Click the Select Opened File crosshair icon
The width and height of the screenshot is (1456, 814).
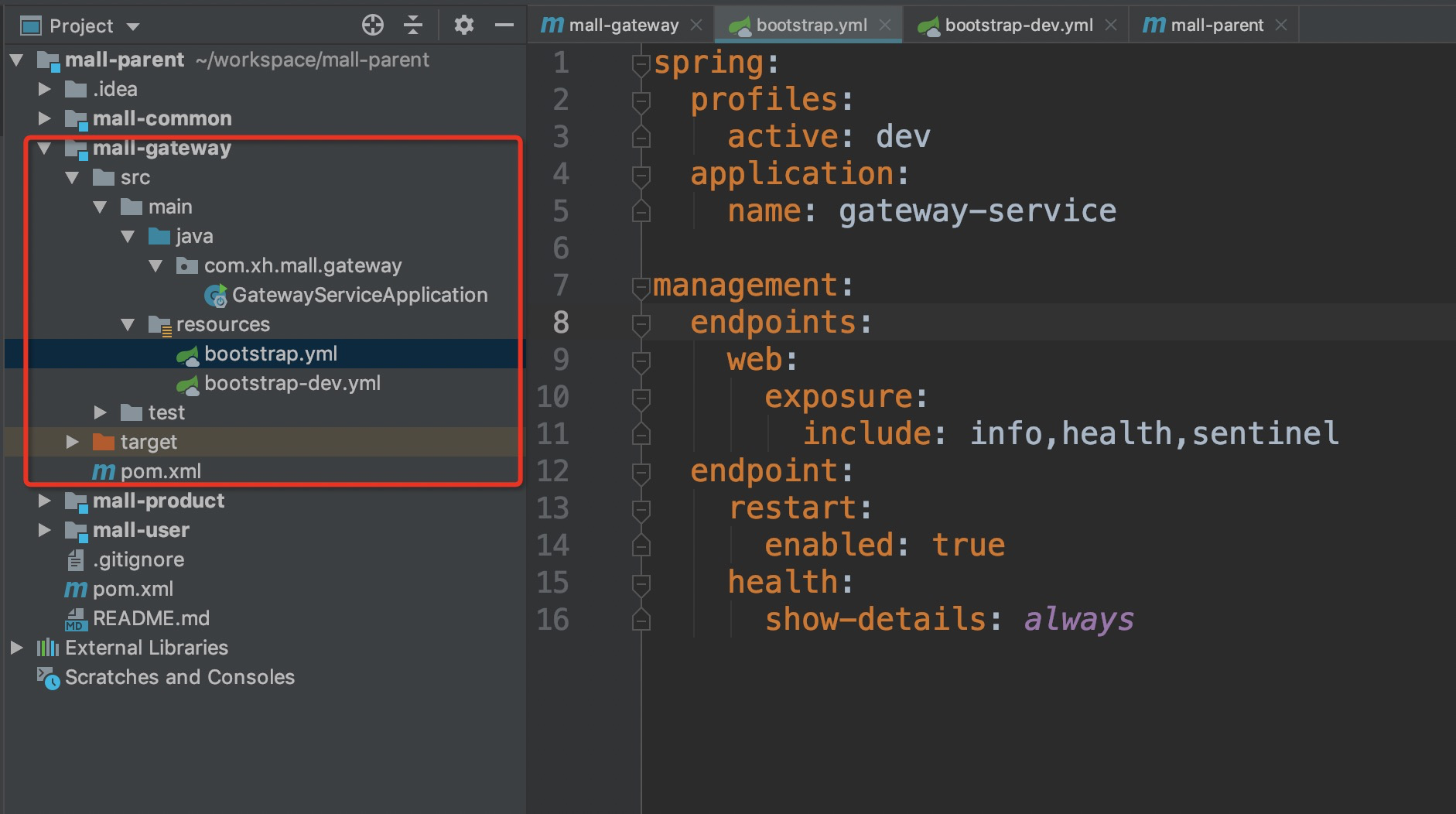pos(373,24)
